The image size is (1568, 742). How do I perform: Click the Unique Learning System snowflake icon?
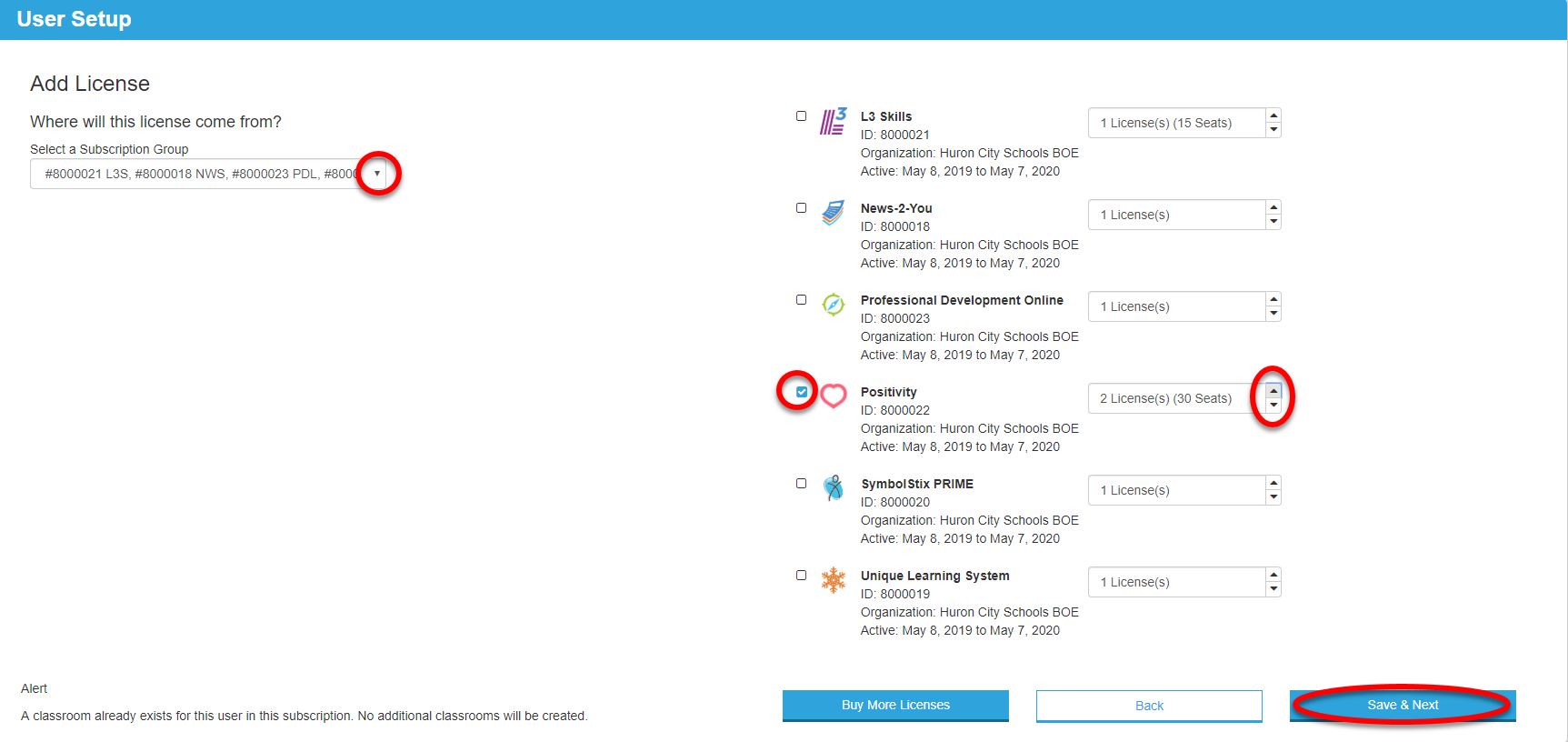tap(833, 580)
